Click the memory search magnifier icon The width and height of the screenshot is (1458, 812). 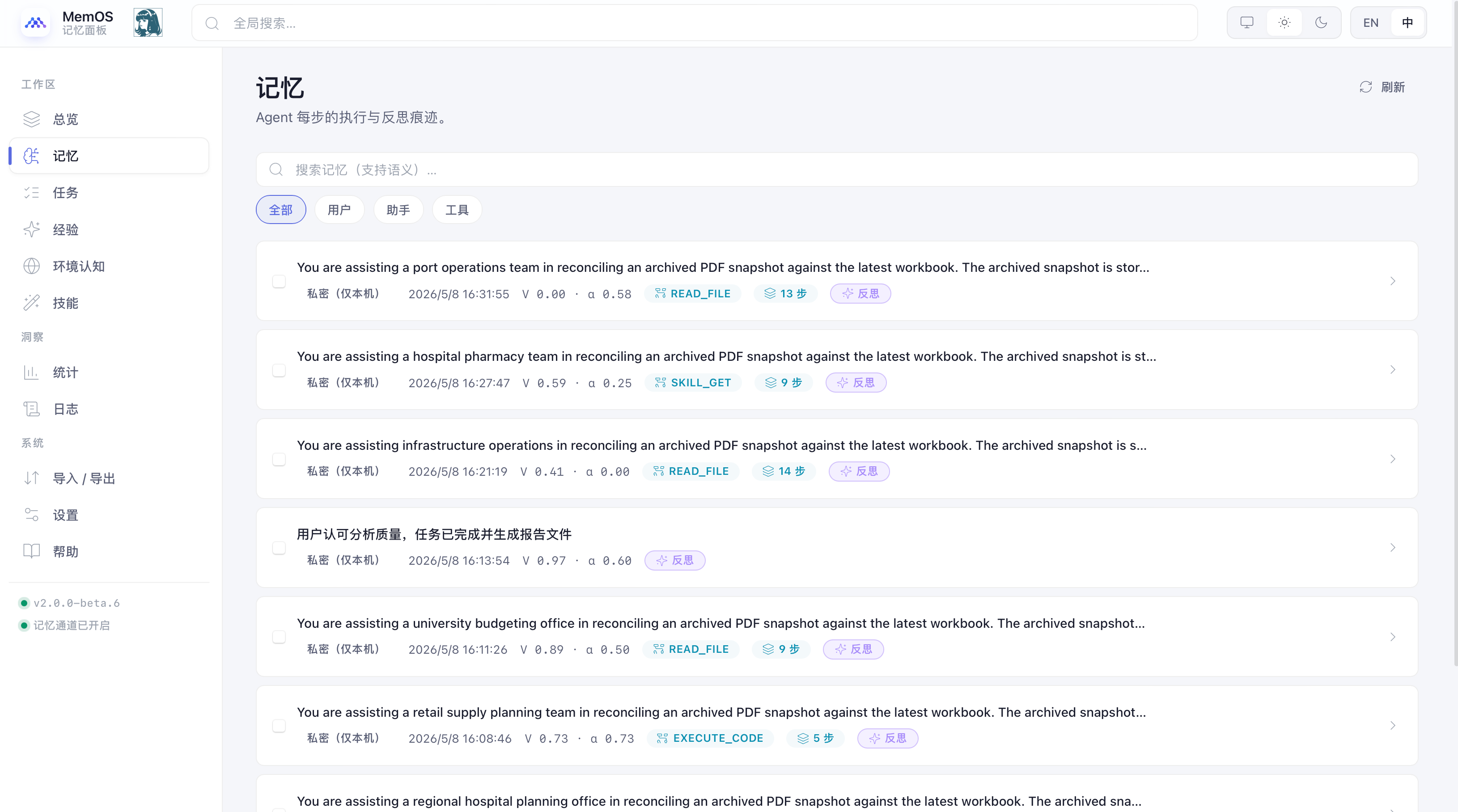pos(276,170)
